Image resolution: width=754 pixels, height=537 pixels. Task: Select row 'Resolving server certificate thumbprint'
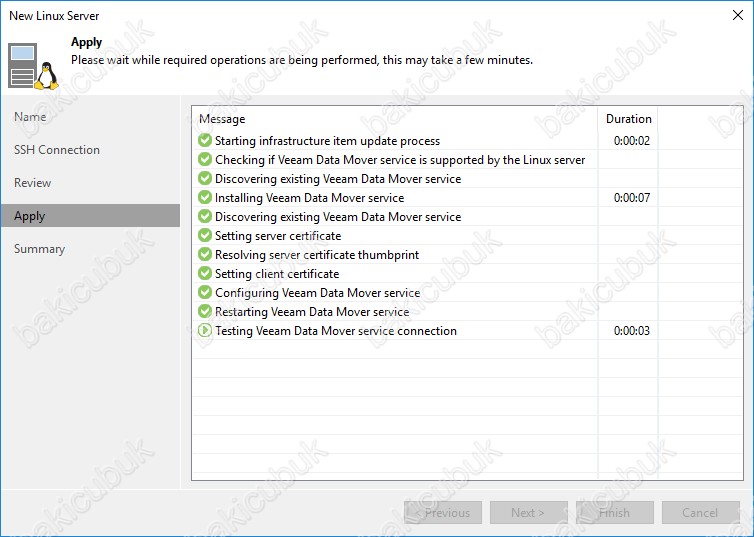point(467,254)
